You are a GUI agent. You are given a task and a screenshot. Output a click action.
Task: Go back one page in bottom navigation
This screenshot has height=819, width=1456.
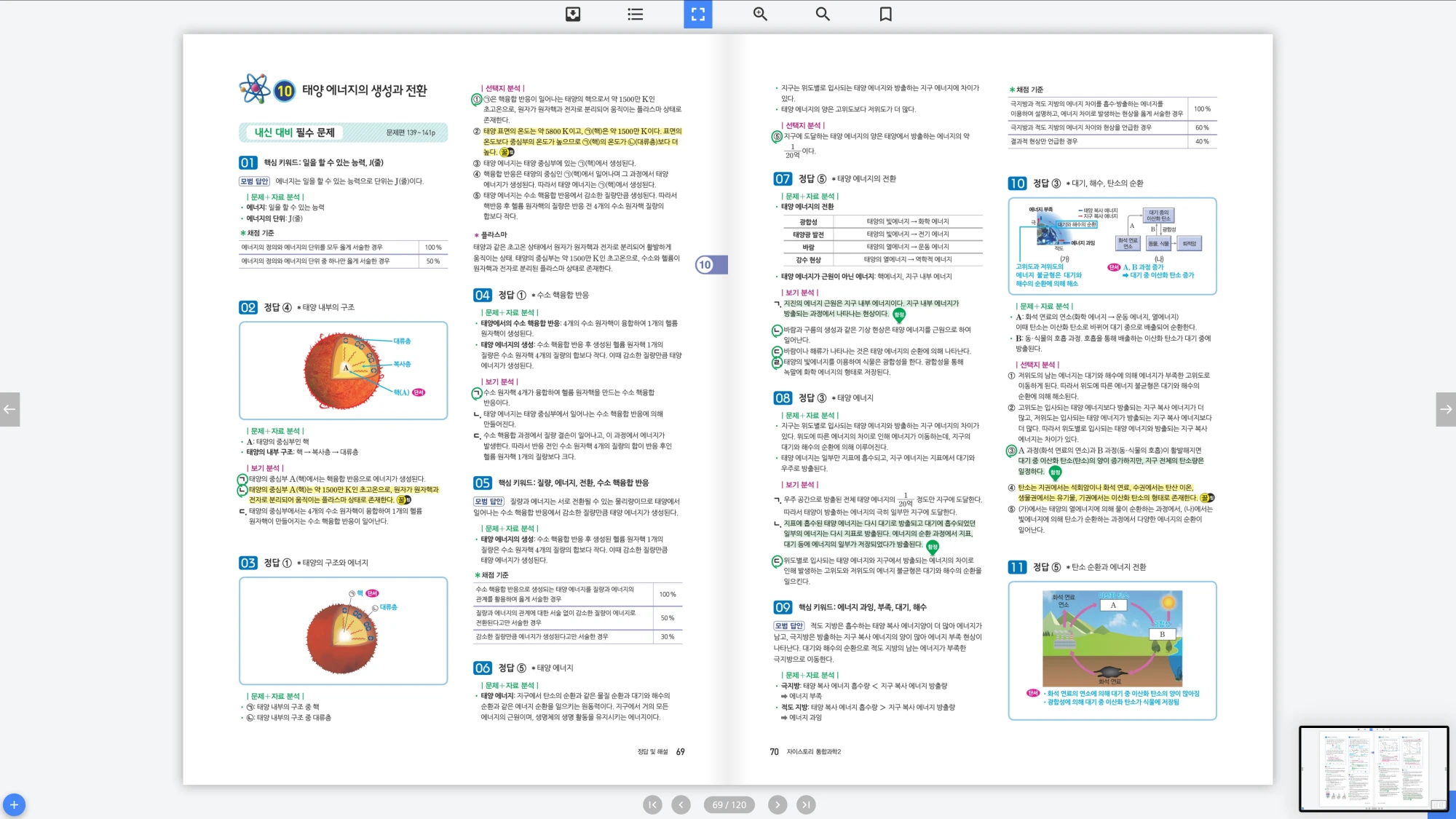coord(681,804)
